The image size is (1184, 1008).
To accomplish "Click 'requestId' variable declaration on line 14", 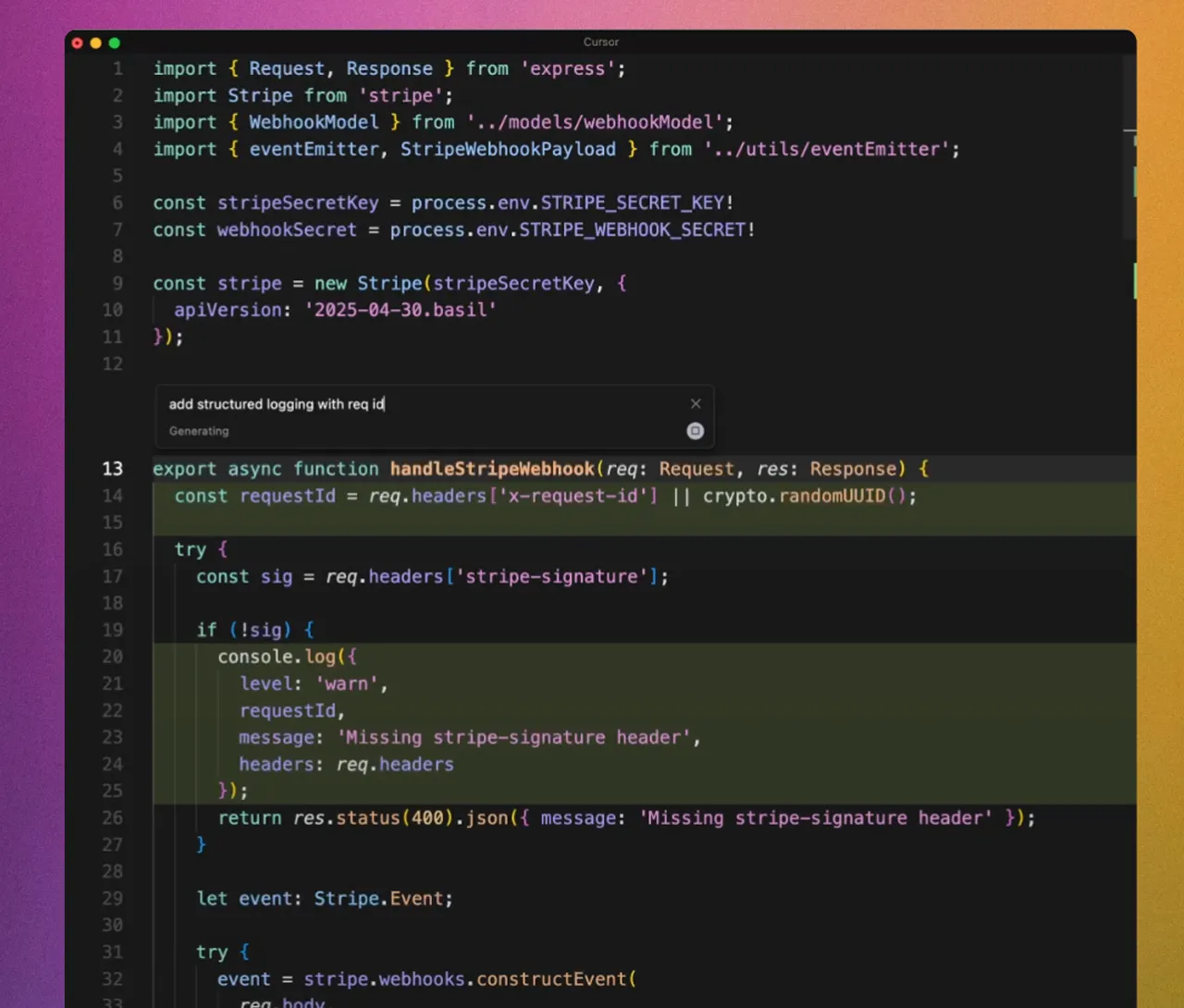I will [x=288, y=496].
